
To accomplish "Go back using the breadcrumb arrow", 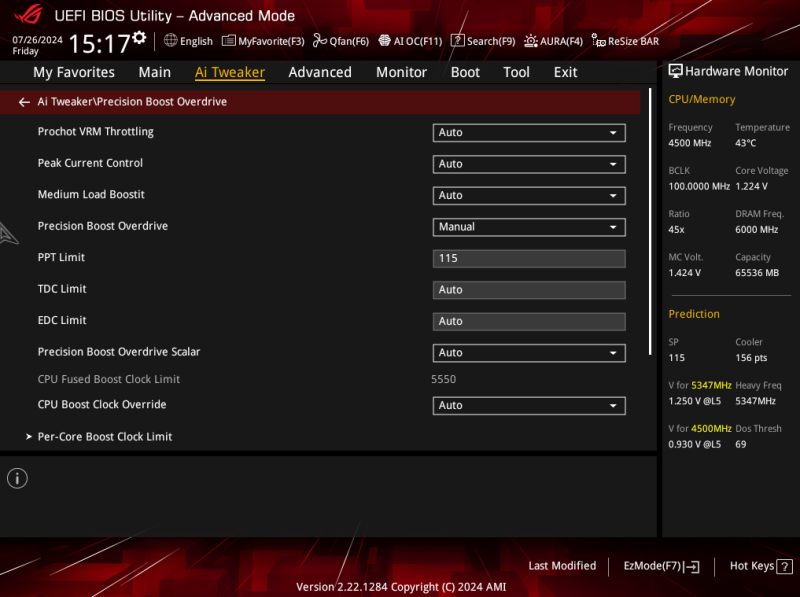I will 24,102.
